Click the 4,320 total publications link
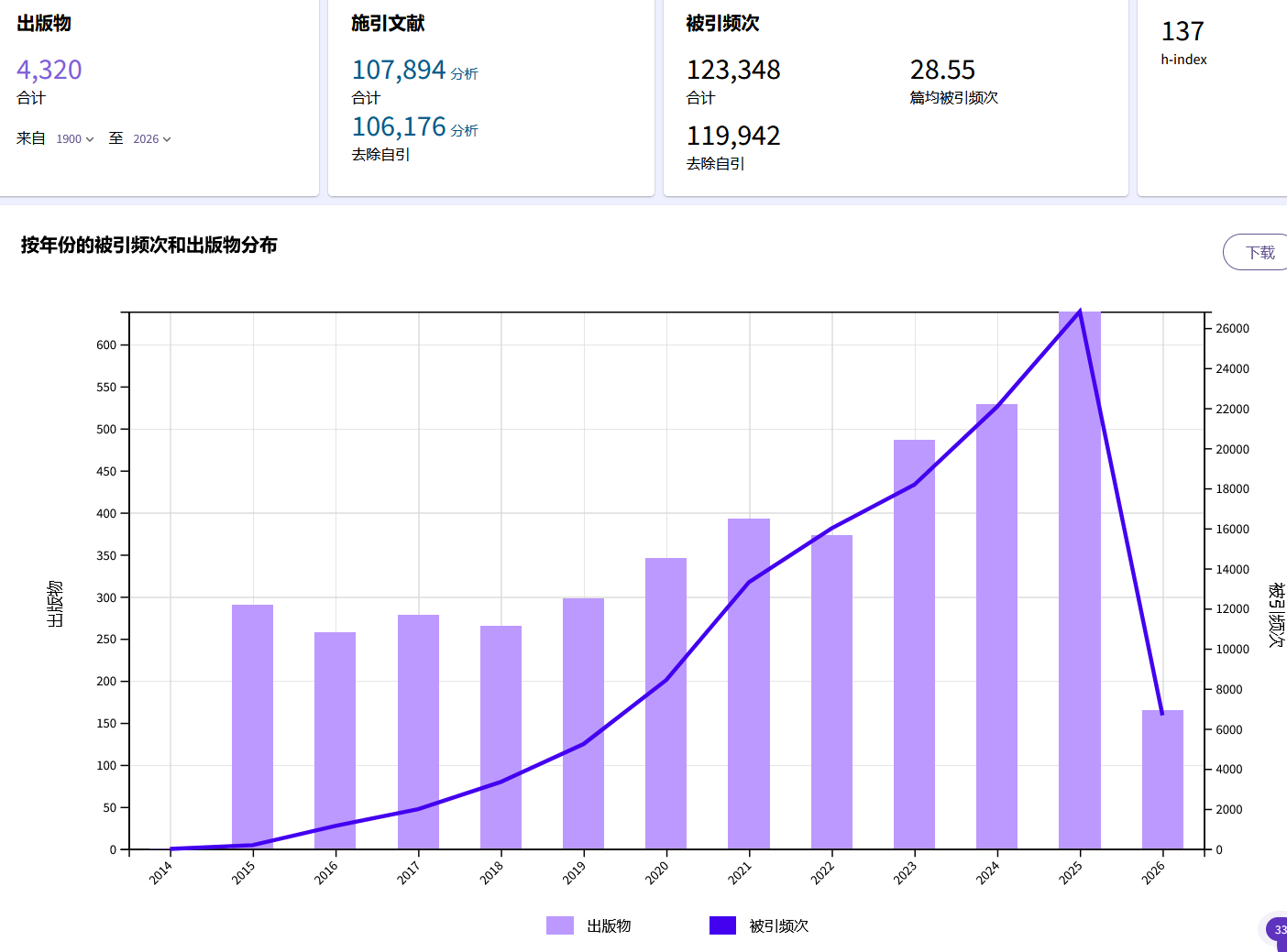The height and width of the screenshot is (952, 1287). pos(49,70)
